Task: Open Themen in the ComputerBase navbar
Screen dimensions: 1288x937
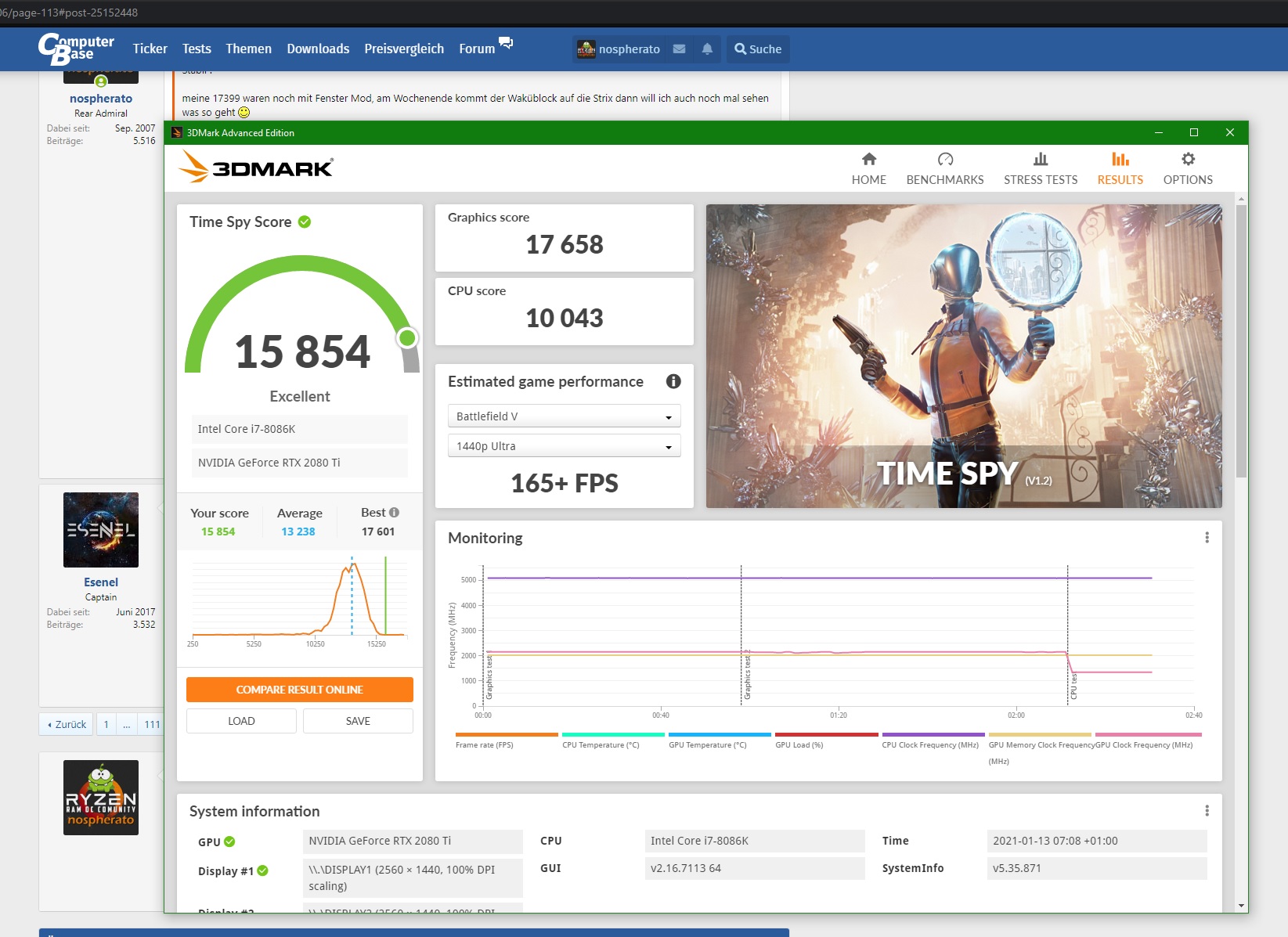Action: [248, 49]
